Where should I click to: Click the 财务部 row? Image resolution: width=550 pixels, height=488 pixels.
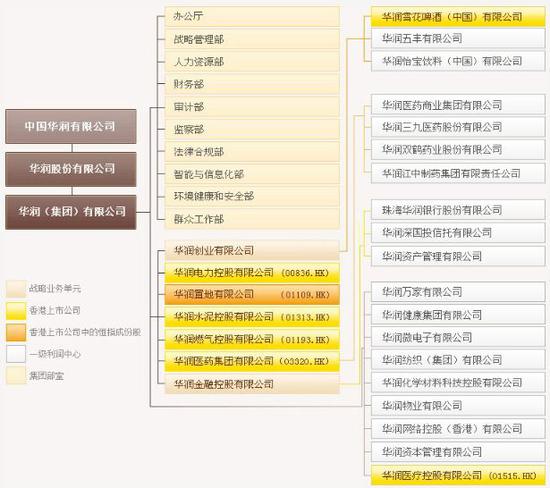coord(252,84)
